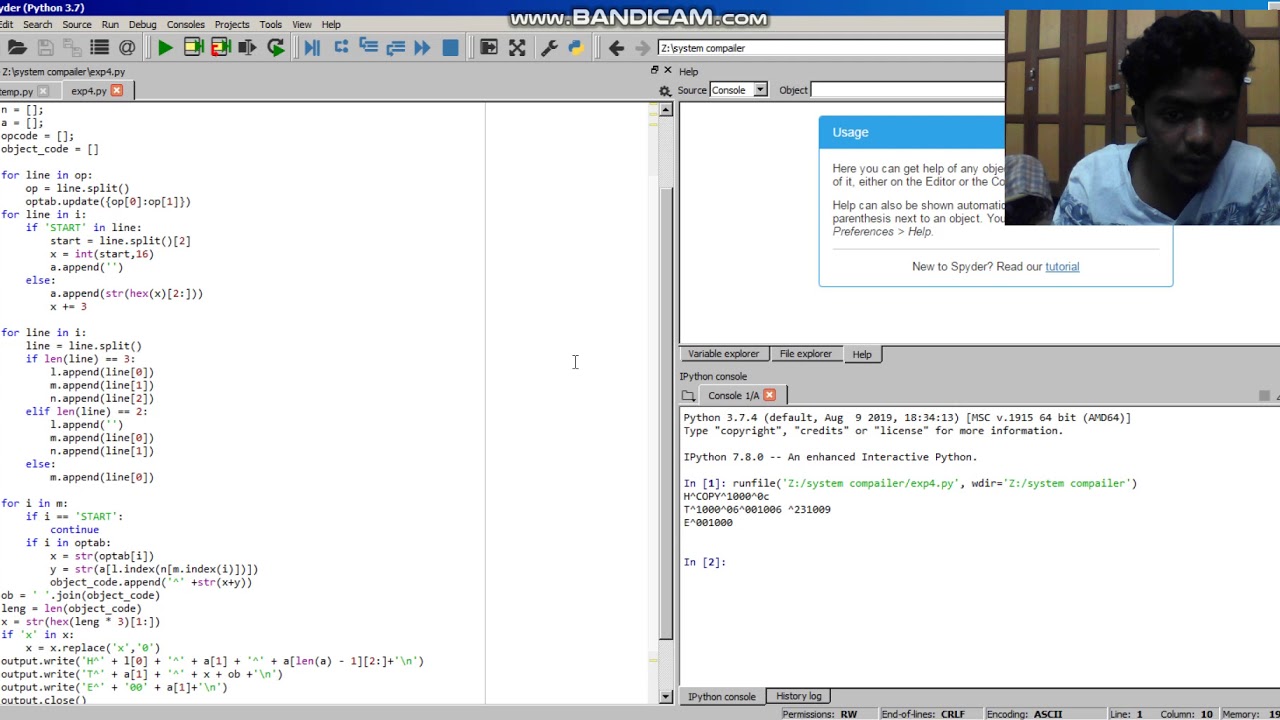Run the file with the green play button
Viewport: 1280px width, 720px height.
(x=165, y=48)
